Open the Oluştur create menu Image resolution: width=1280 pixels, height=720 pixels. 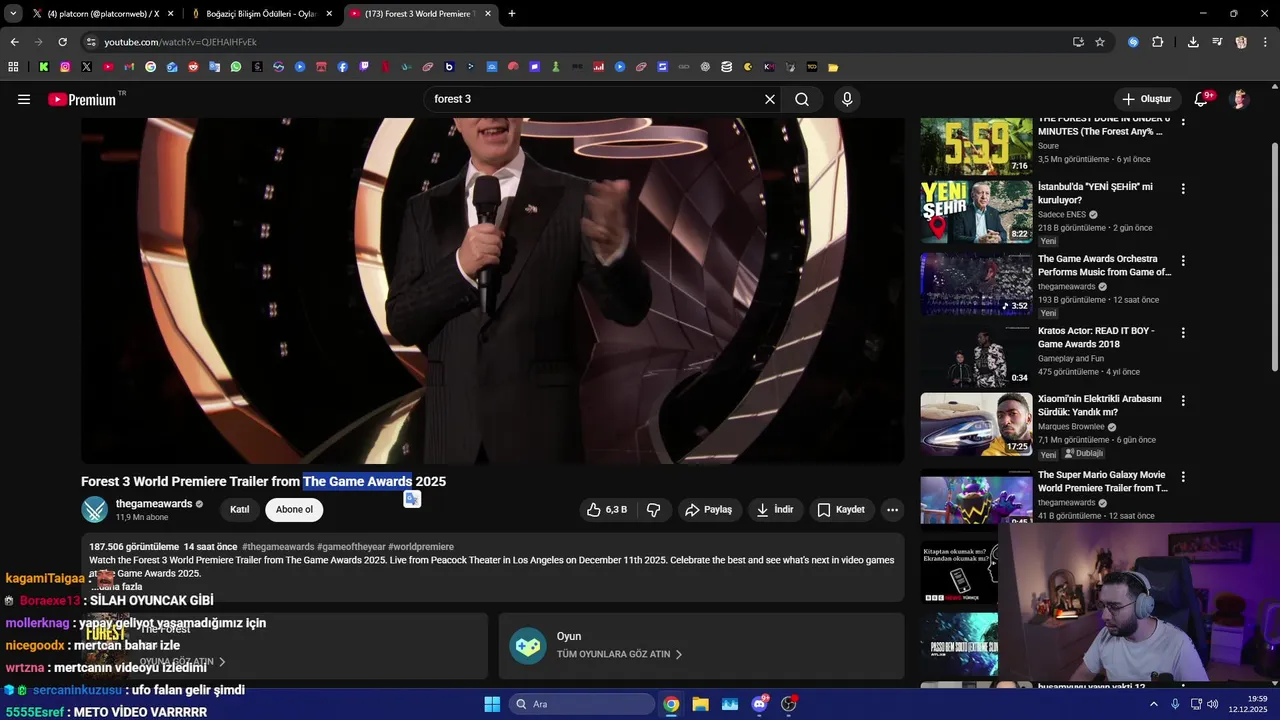[1146, 99]
